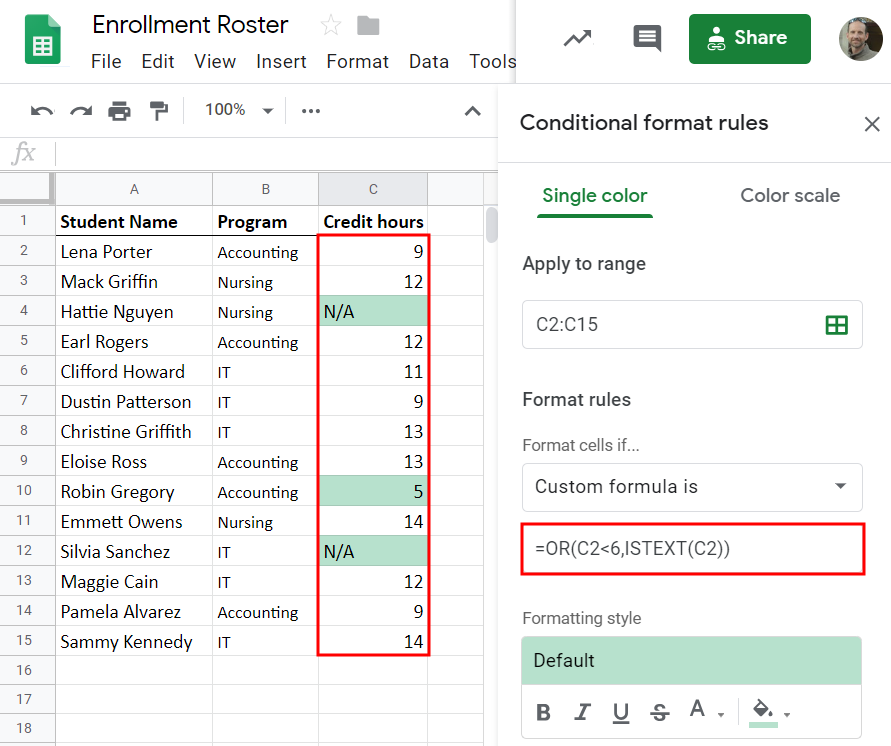
Task: Select the Dustin Patterson cell
Action: point(134,401)
